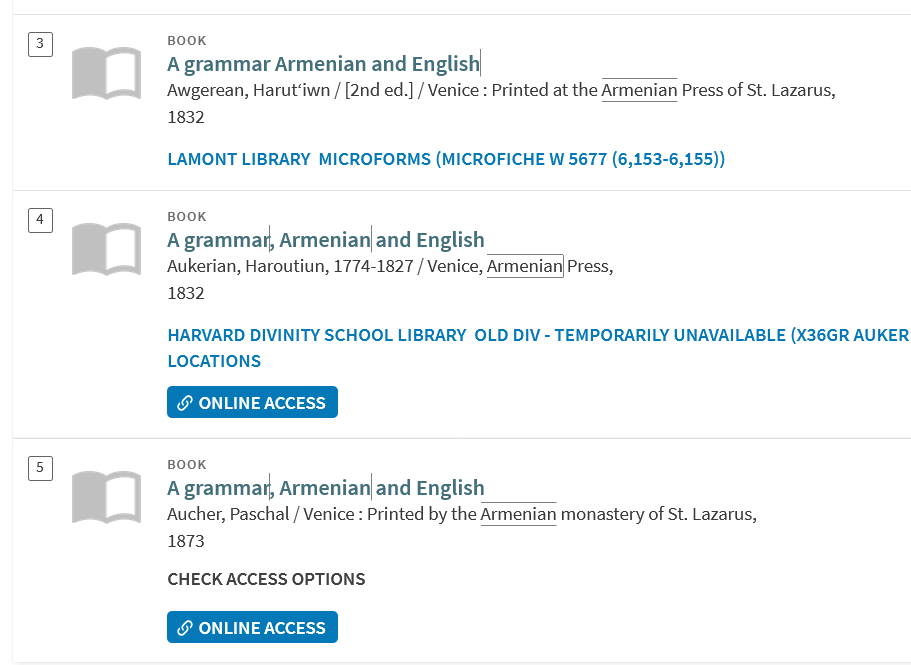The image size is (911, 665).
Task: Open the title "A grammar Armenian and English" by Awgerean
Action: click(323, 64)
